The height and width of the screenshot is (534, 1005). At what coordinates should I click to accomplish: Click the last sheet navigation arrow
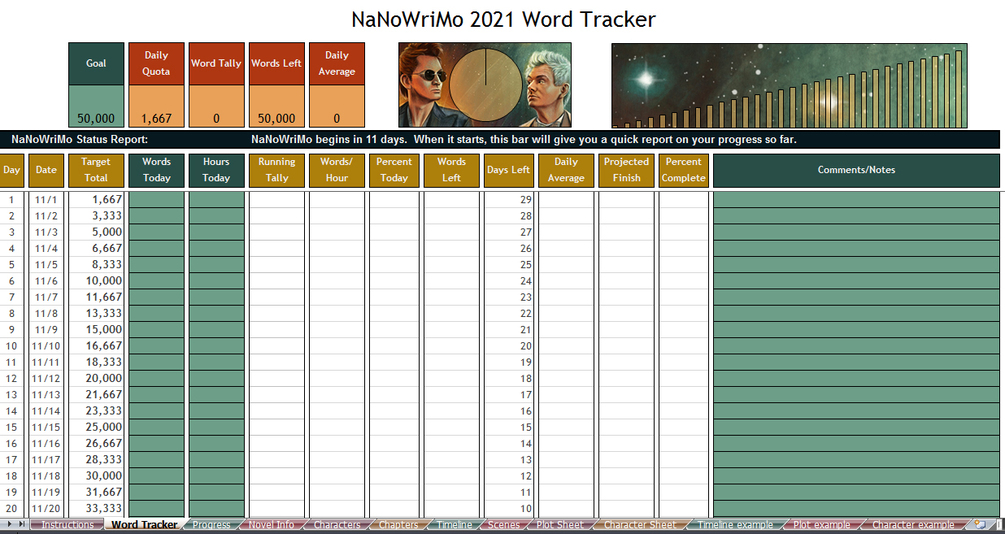coord(21,524)
